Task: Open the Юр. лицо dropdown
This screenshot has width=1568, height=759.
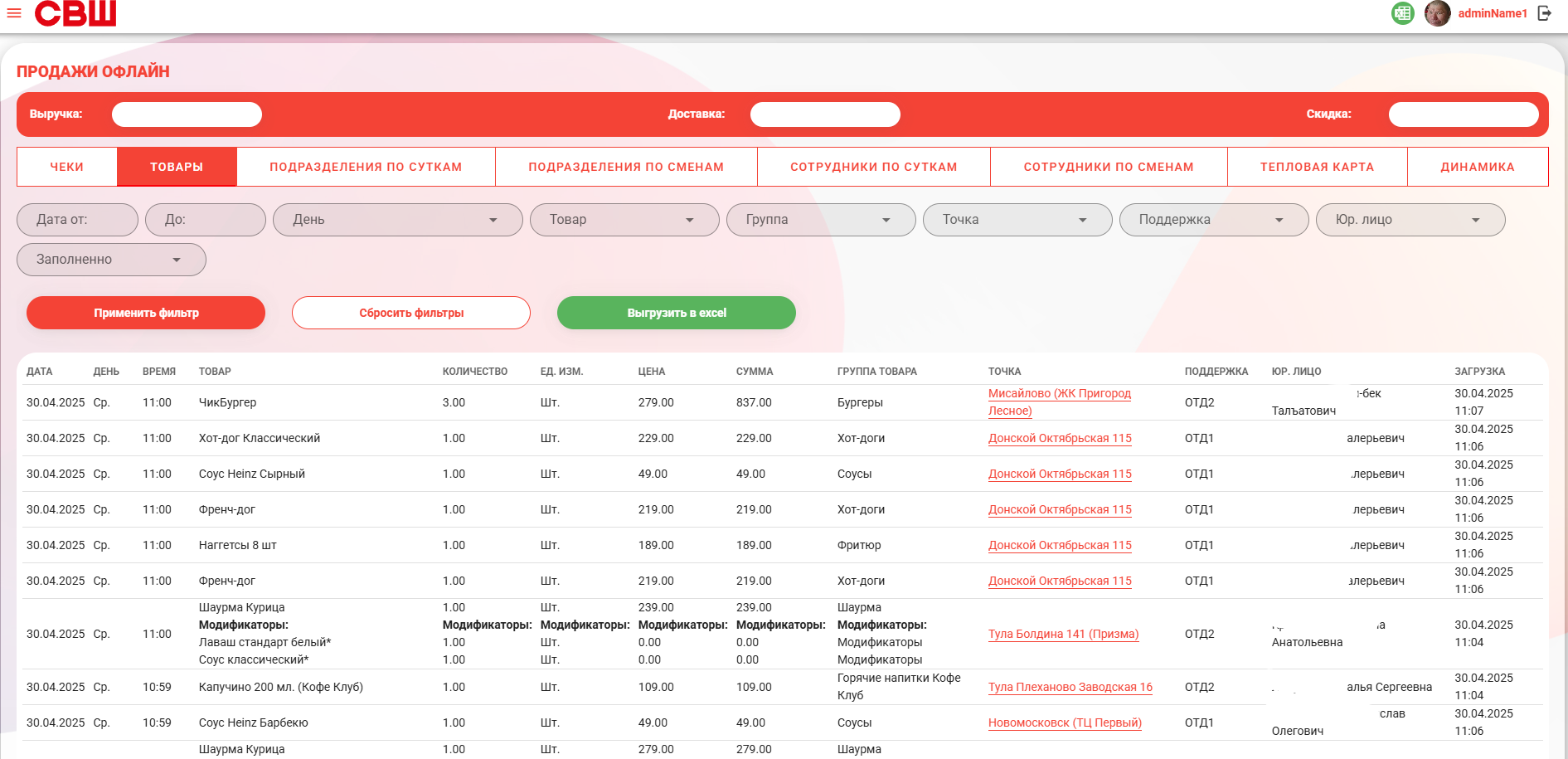Action: click(x=1410, y=220)
